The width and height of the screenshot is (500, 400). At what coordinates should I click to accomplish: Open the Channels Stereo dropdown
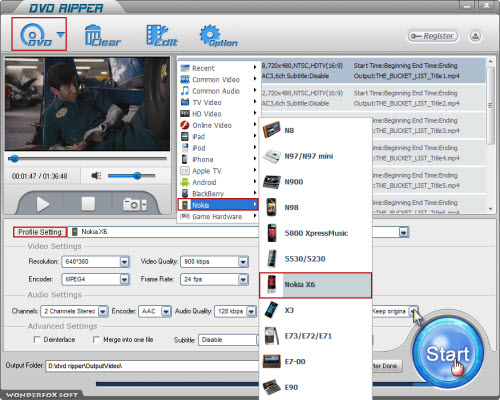click(x=103, y=311)
